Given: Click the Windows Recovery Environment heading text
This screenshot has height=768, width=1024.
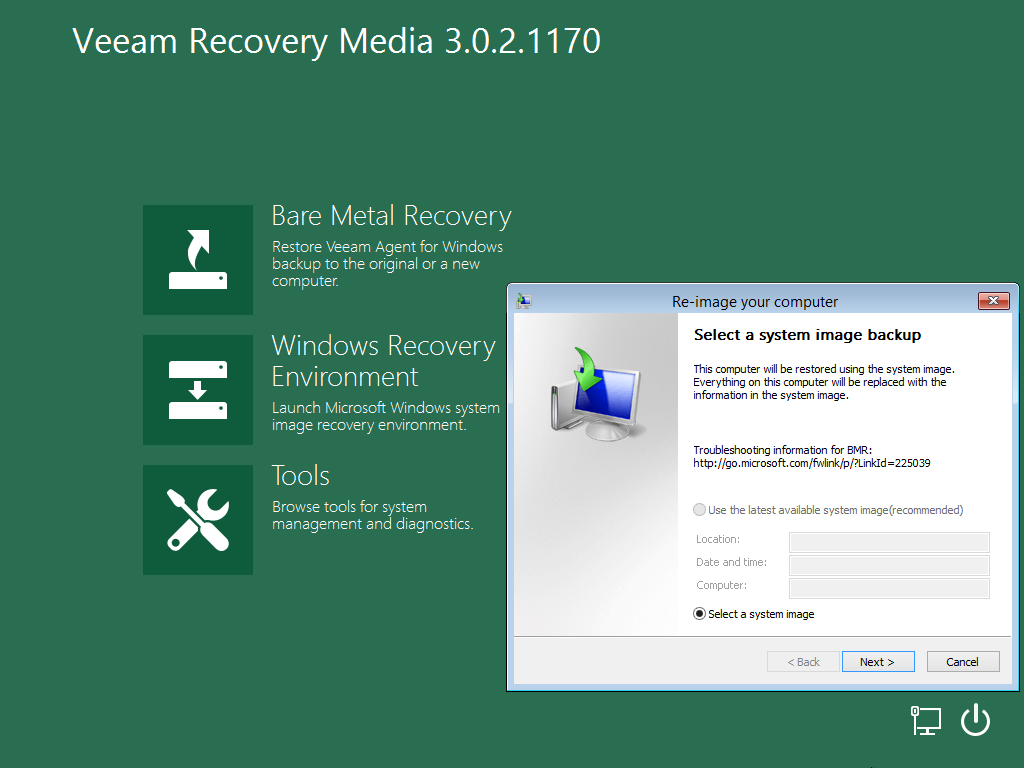Looking at the screenshot, I should point(384,361).
